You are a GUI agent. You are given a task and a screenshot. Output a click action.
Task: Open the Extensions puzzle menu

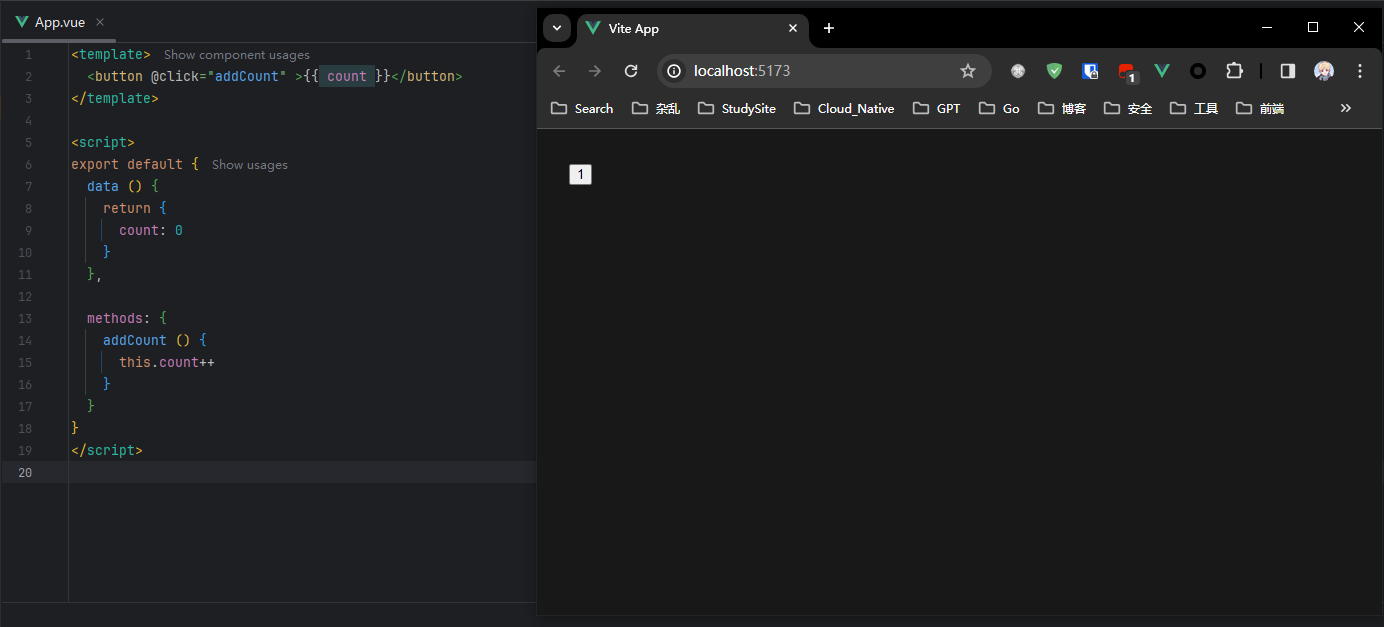(1234, 71)
